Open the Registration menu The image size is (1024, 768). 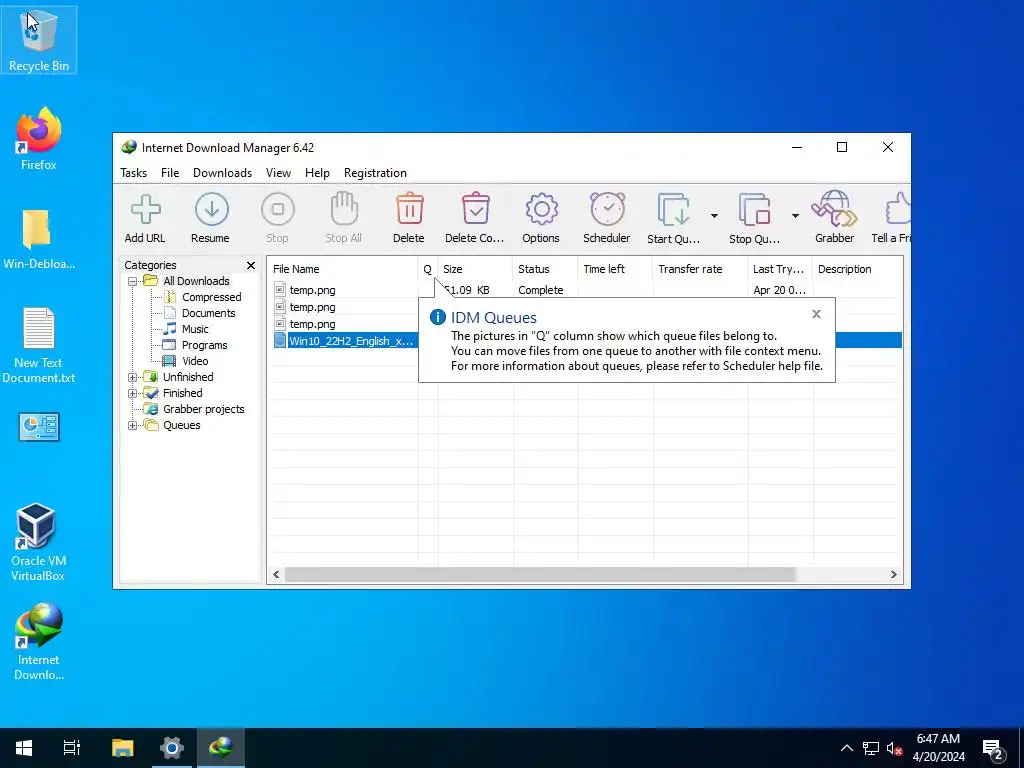[x=376, y=173]
